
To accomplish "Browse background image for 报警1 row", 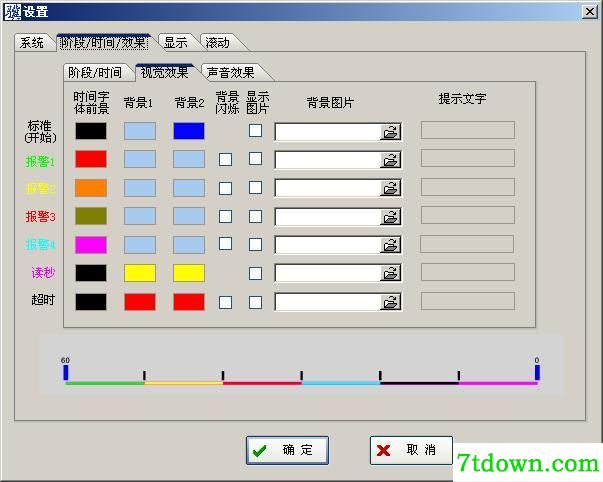I will [x=390, y=160].
